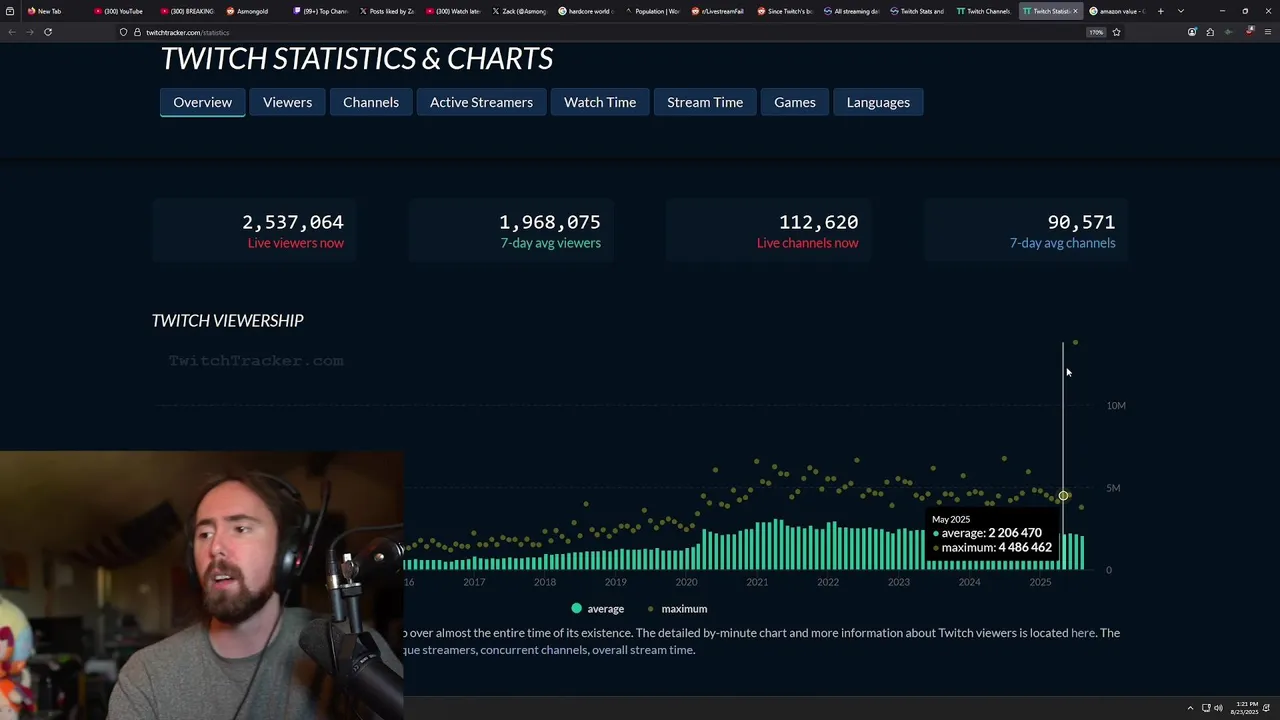Open the Stream Time tab
1280x720 pixels.
705,102
